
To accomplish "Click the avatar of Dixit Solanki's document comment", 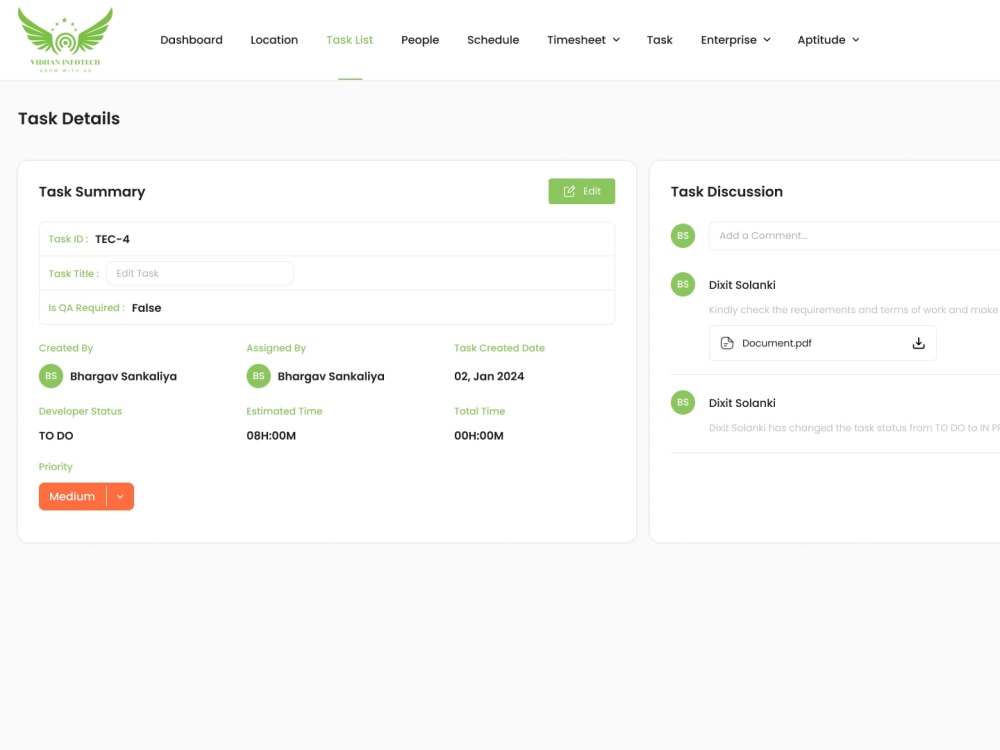I will [x=682, y=284].
